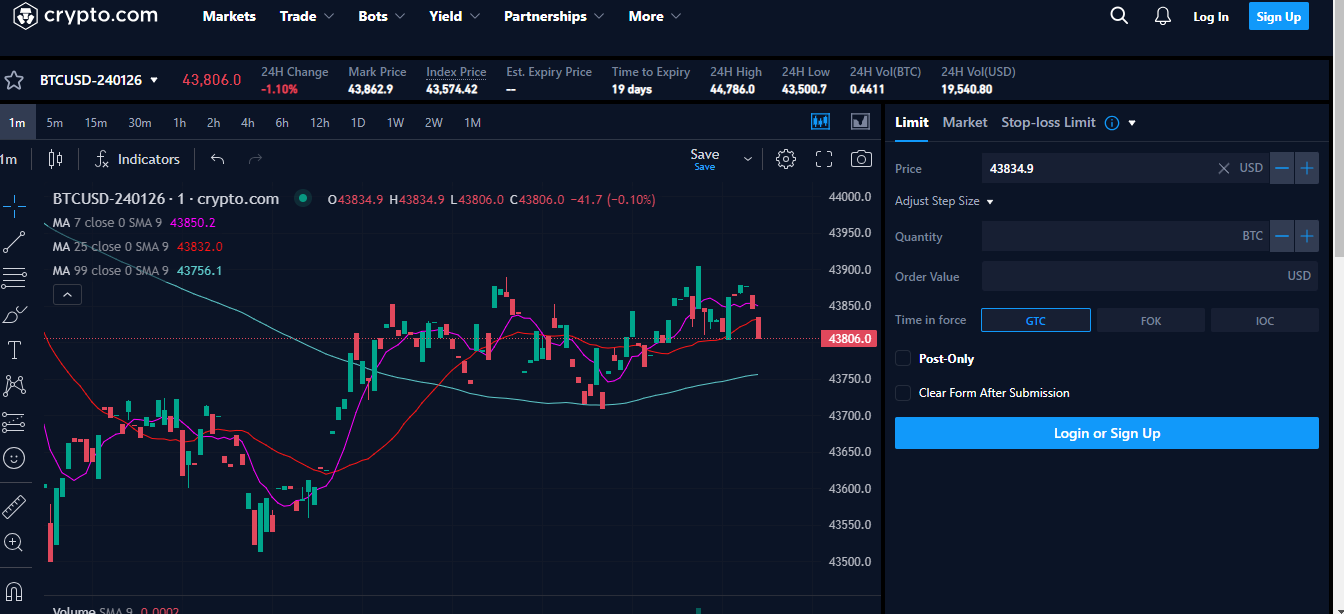Tick Clear Form After Submission
This screenshot has width=1344, height=614.
pyautogui.click(x=903, y=393)
